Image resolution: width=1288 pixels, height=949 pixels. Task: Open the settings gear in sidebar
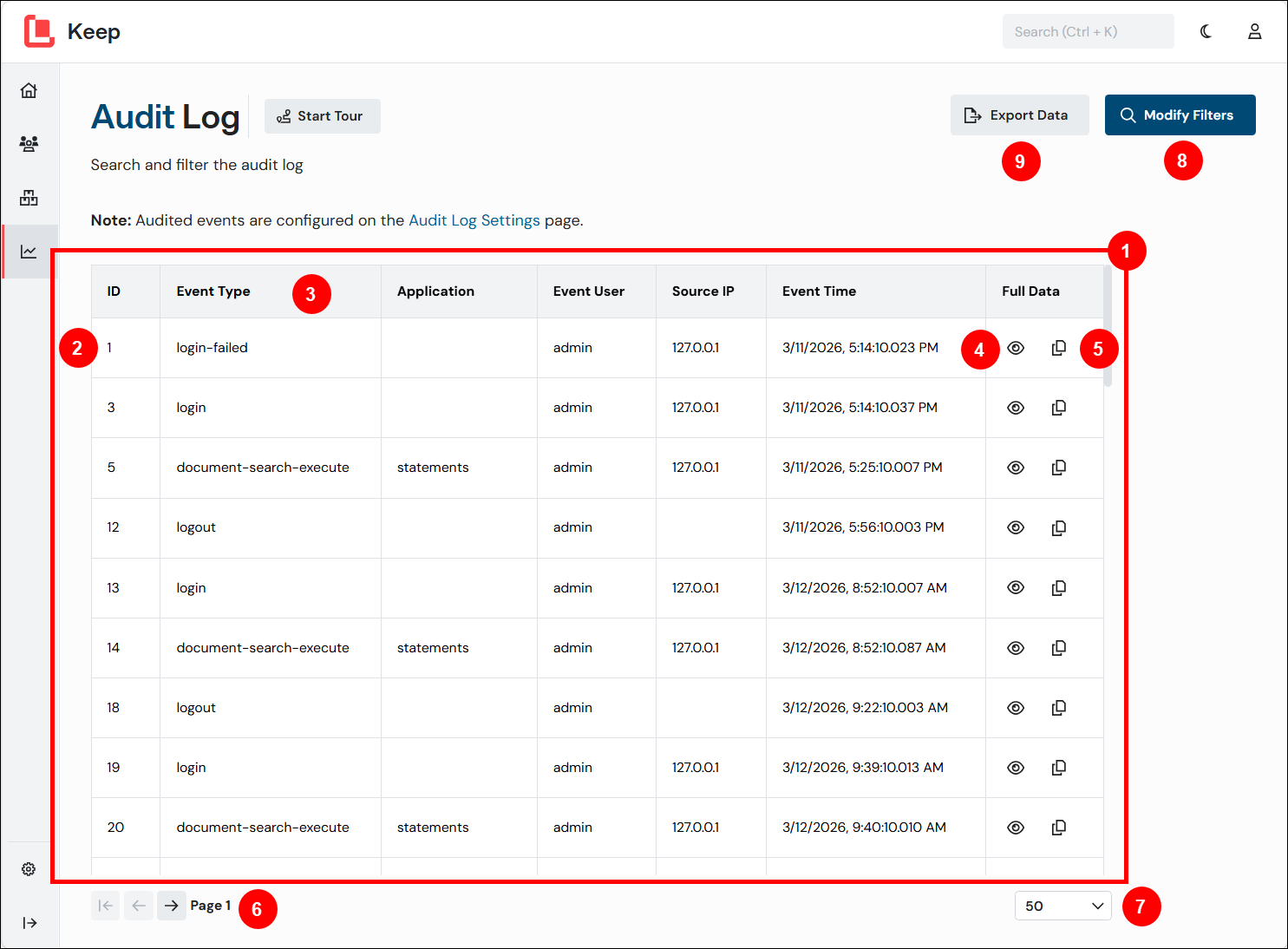[x=29, y=869]
